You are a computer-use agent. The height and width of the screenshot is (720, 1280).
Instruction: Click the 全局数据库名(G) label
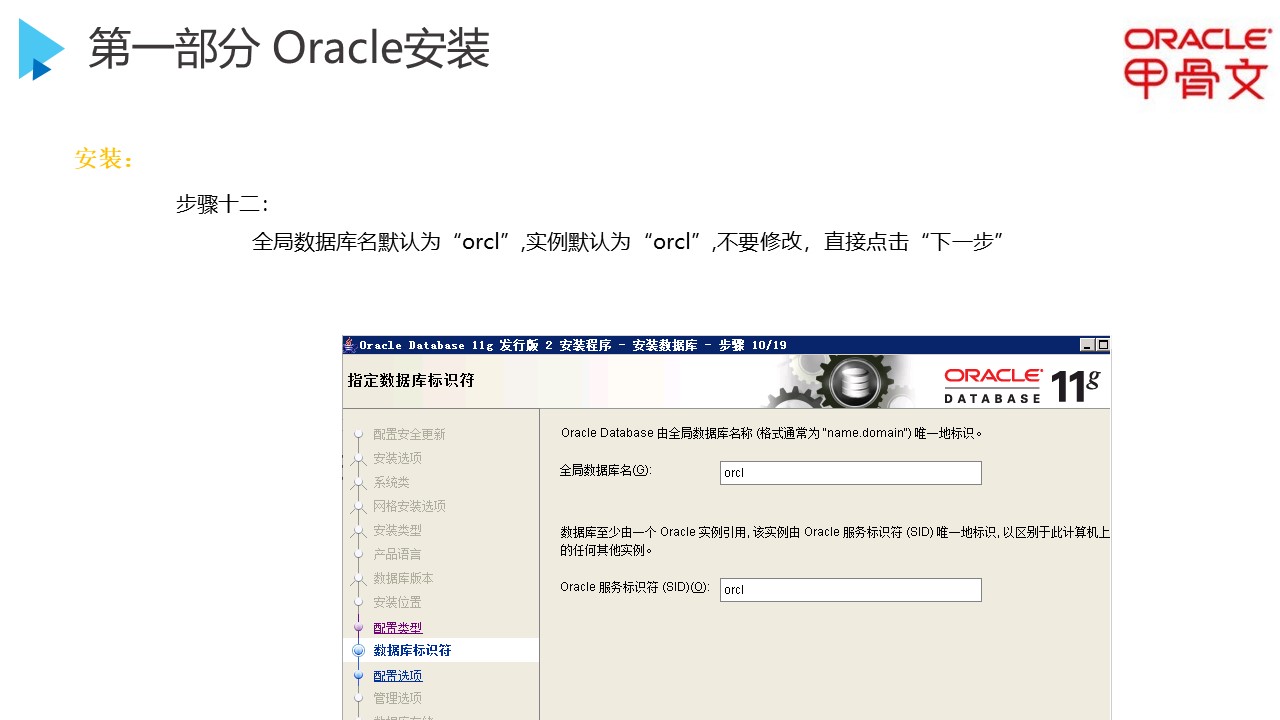[605, 470]
